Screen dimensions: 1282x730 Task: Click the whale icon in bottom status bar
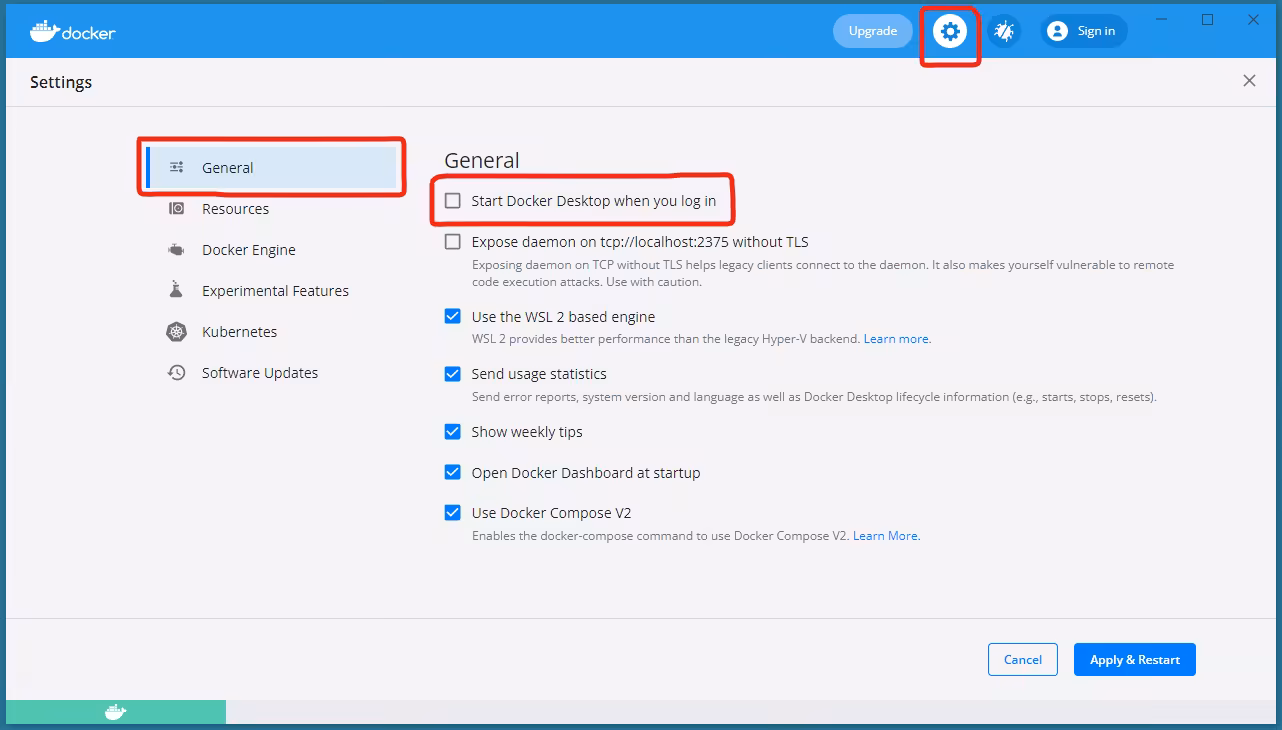pyautogui.click(x=116, y=712)
